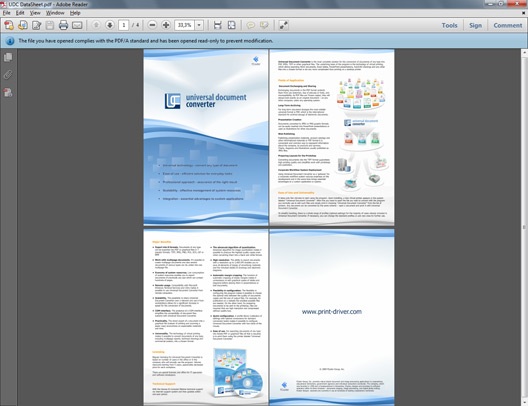Toggle read mode expand icon

(x=284, y=25)
